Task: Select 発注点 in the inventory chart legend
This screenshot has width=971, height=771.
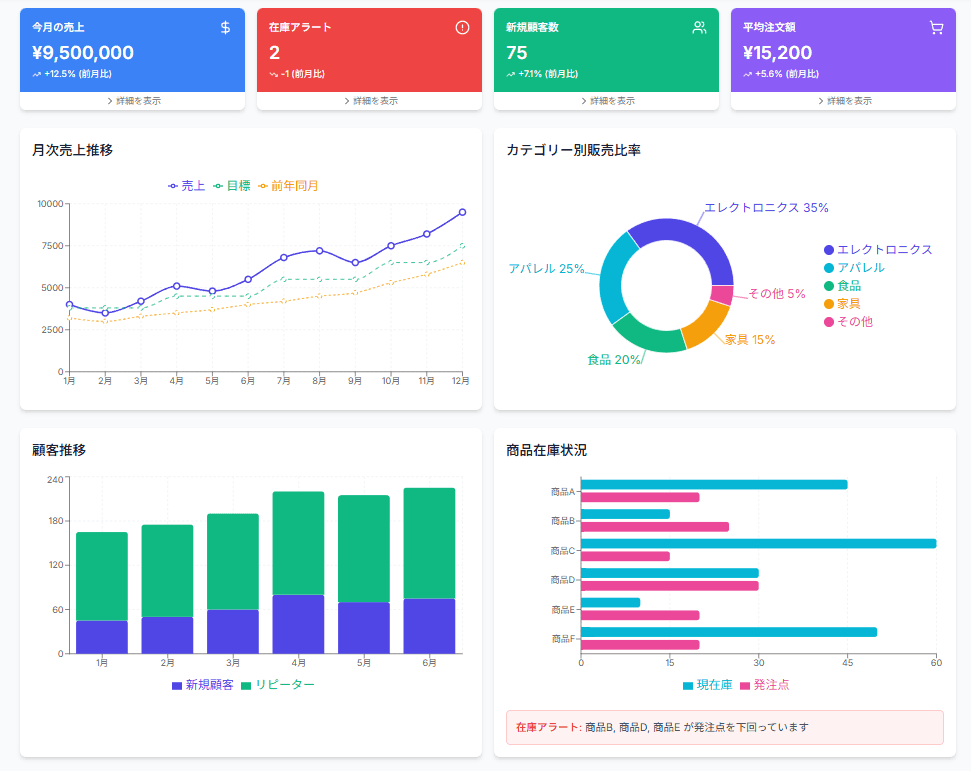Action: [764, 685]
